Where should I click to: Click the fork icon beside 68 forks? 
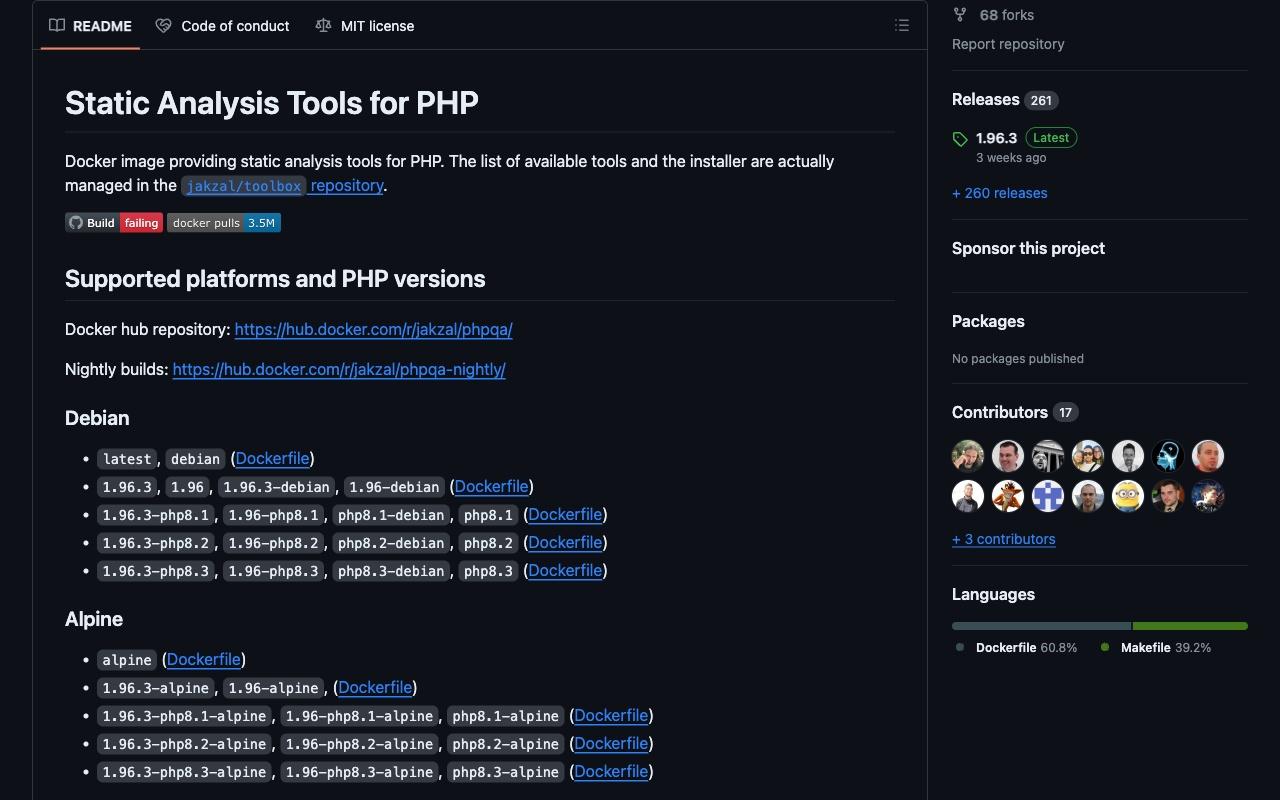[960, 15]
